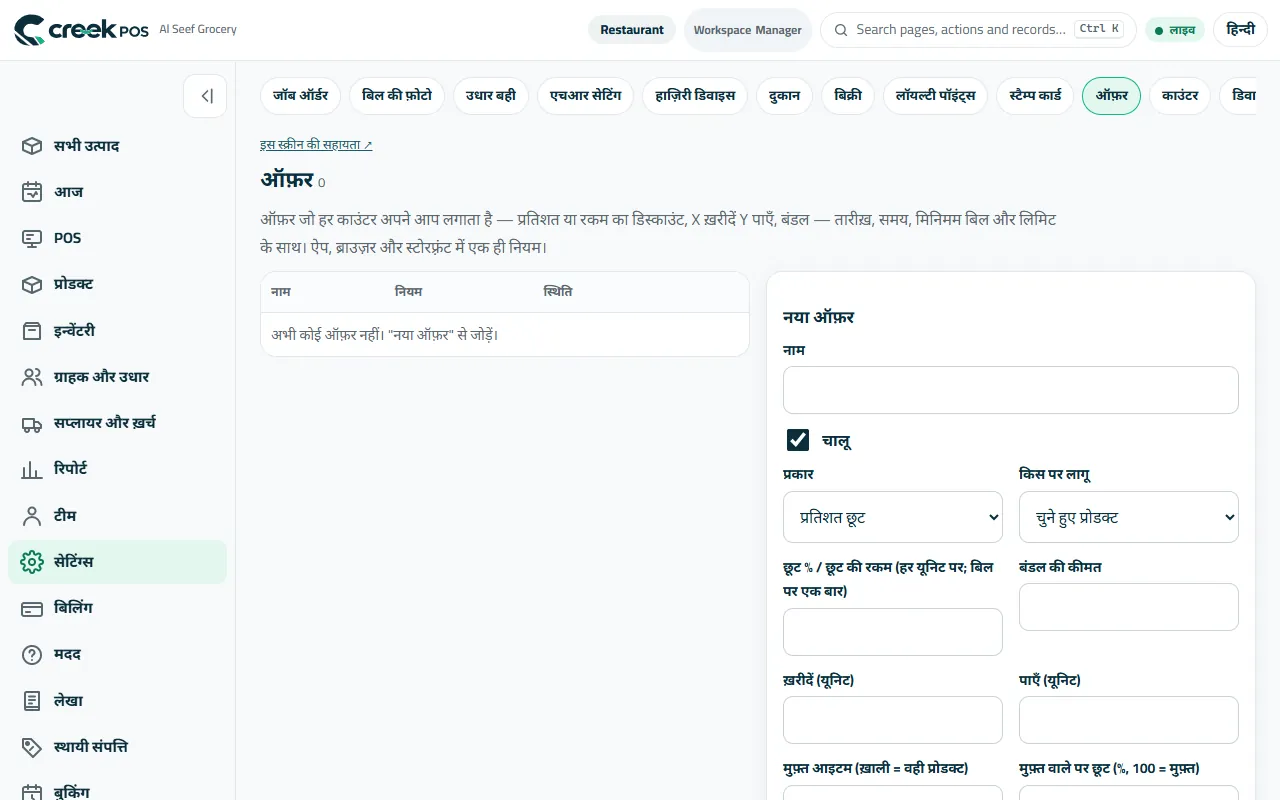
Task: Click the Restaurant button in header
Action: pyautogui.click(x=632, y=30)
